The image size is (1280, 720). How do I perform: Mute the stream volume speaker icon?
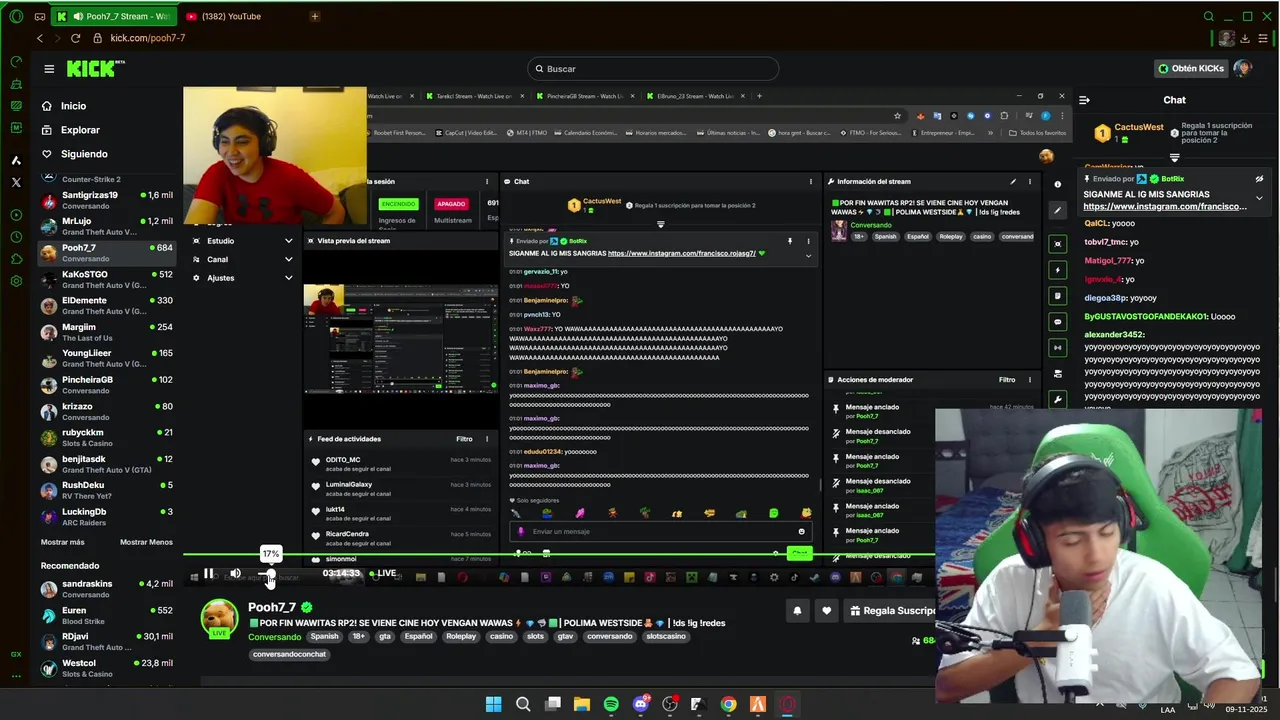pos(235,574)
